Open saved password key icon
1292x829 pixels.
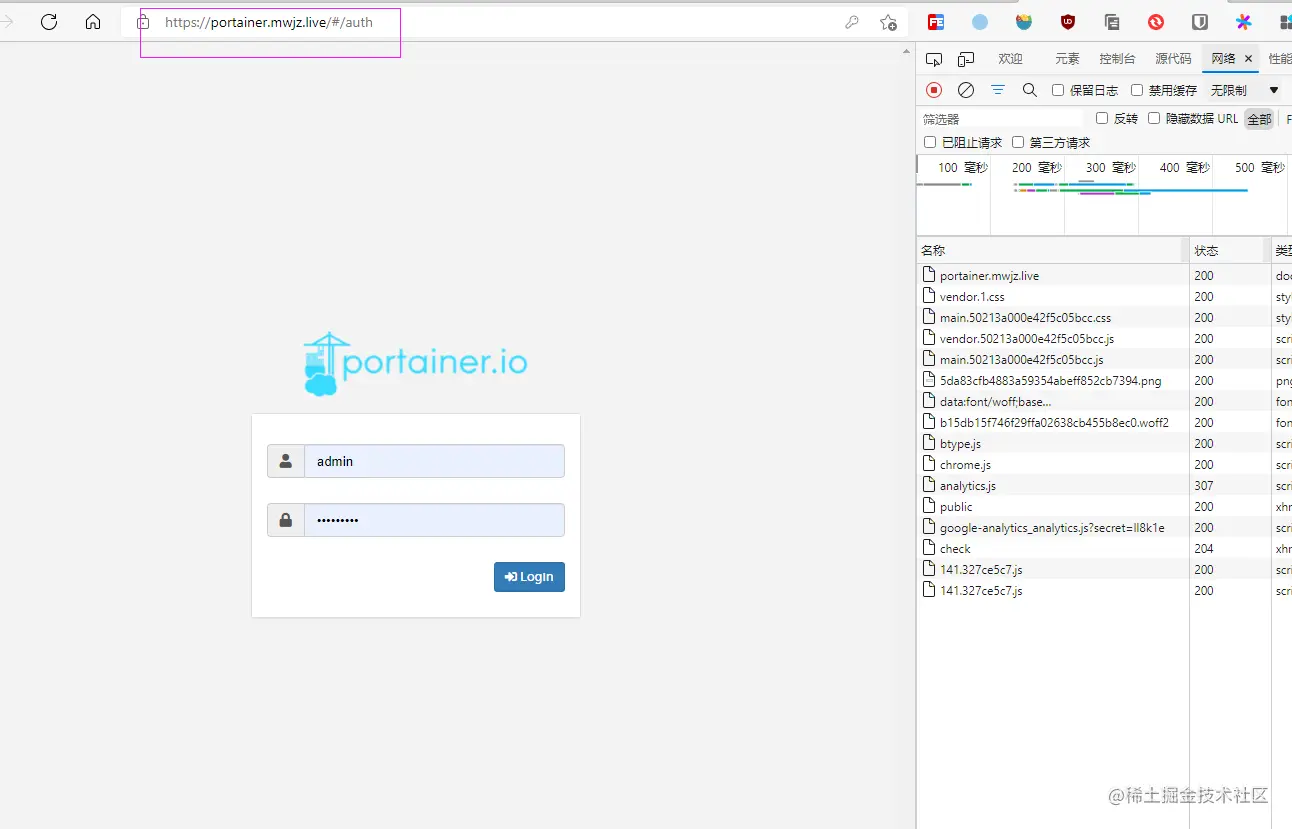pyautogui.click(x=852, y=22)
